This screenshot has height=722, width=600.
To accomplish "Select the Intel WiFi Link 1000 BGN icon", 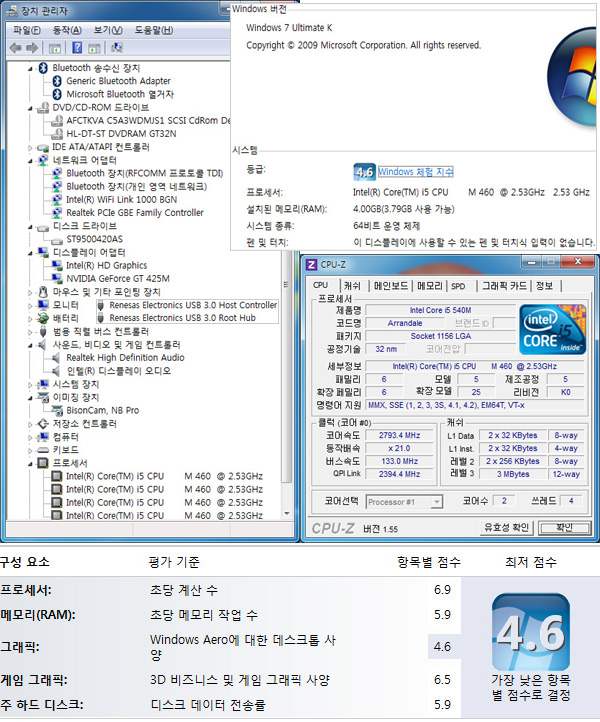I will (57, 199).
